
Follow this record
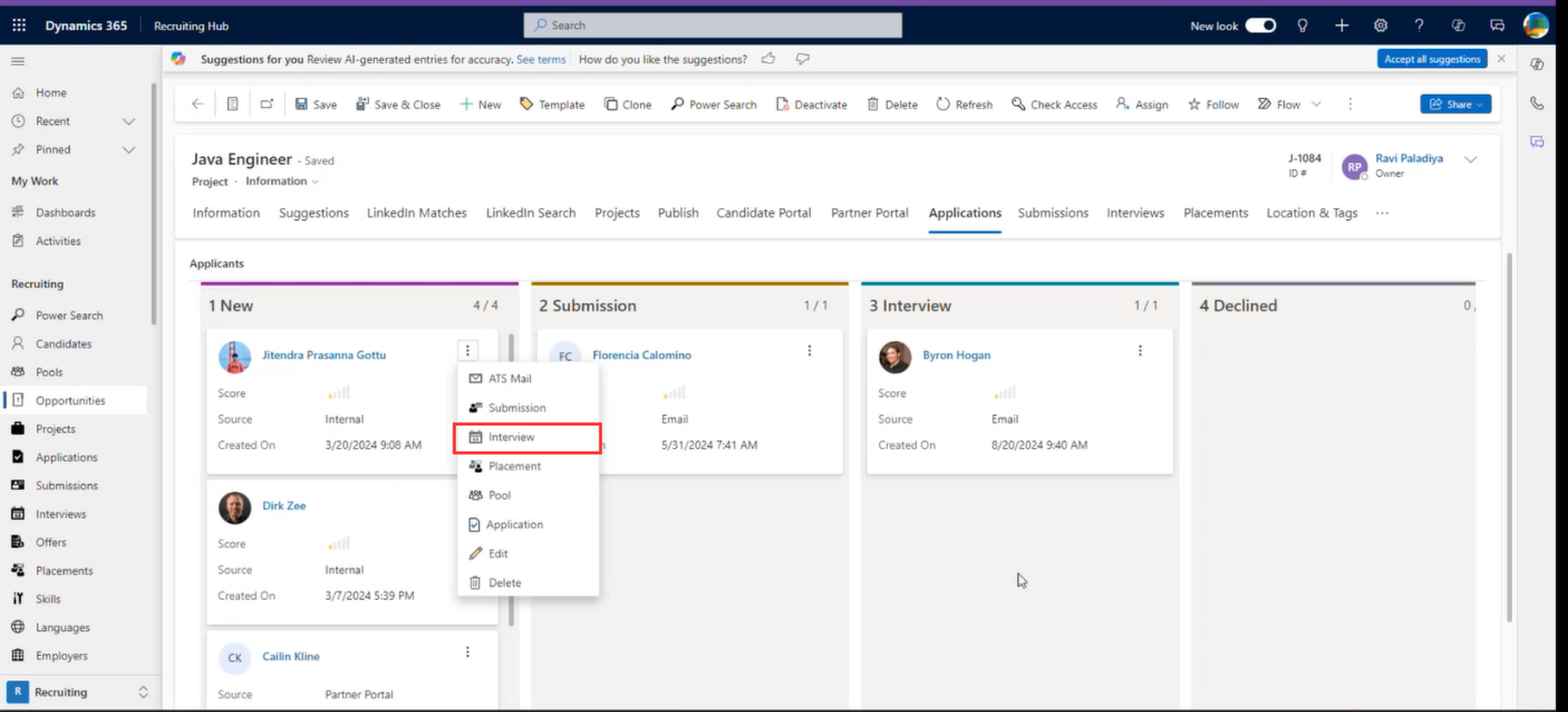click(1213, 105)
